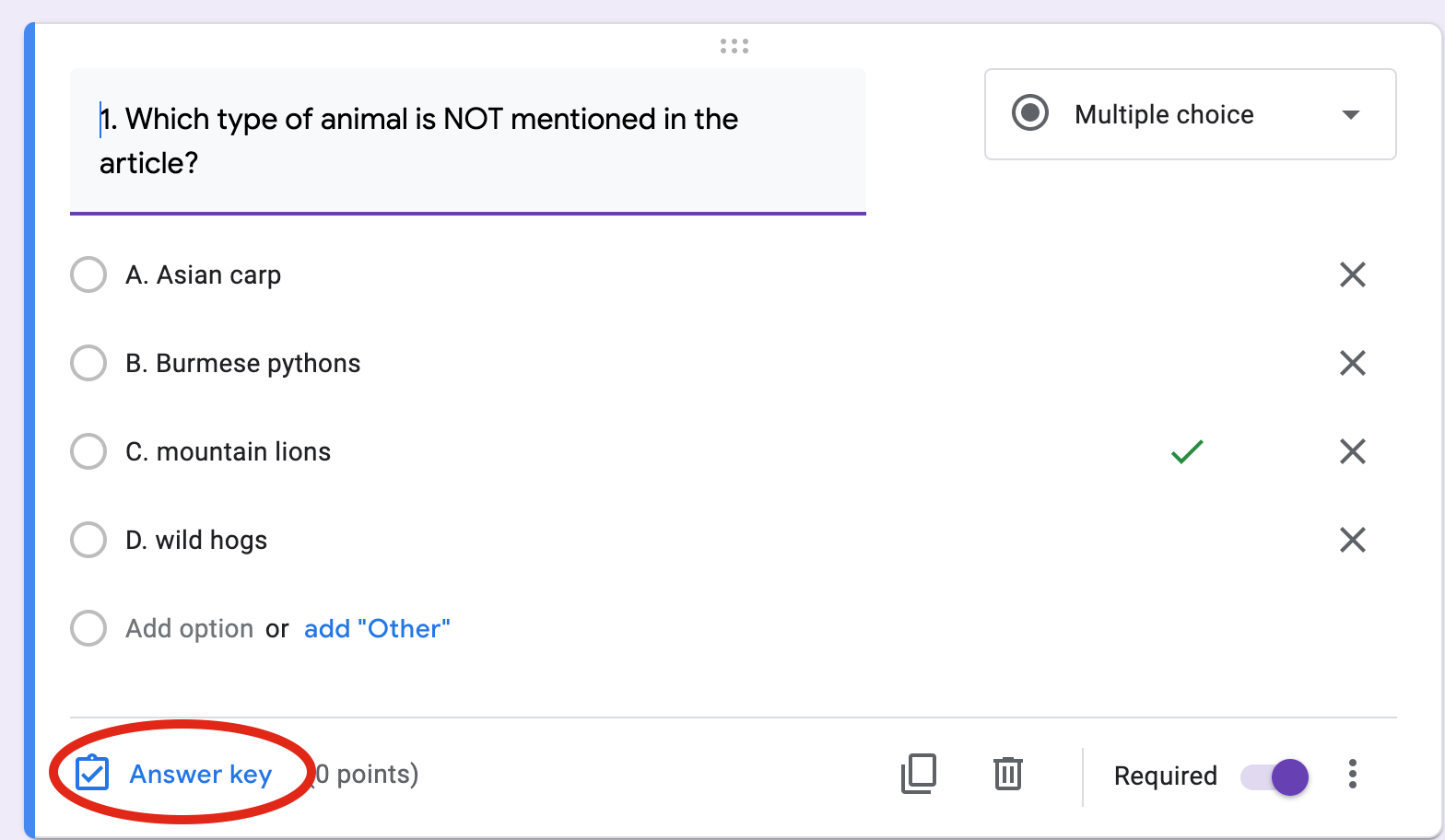The image size is (1445, 840).
Task: Remove option C. mountain lions
Action: tap(1352, 451)
